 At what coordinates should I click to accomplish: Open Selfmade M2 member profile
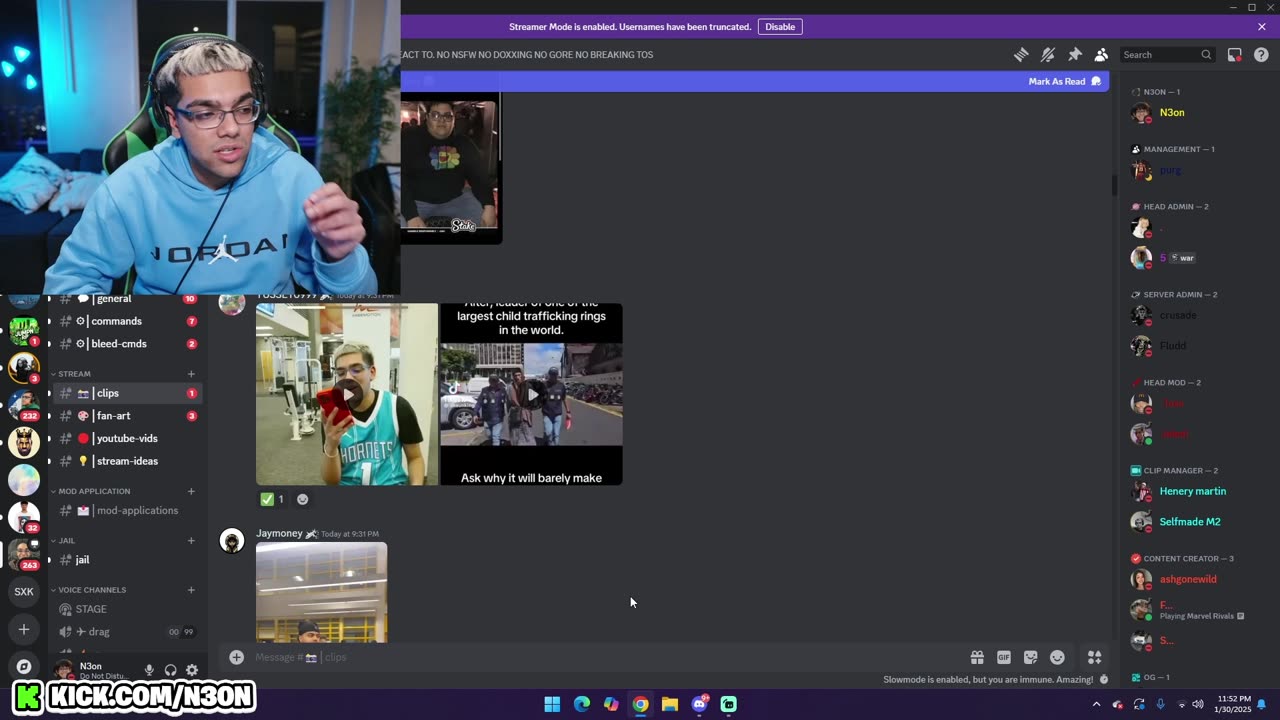click(1190, 521)
